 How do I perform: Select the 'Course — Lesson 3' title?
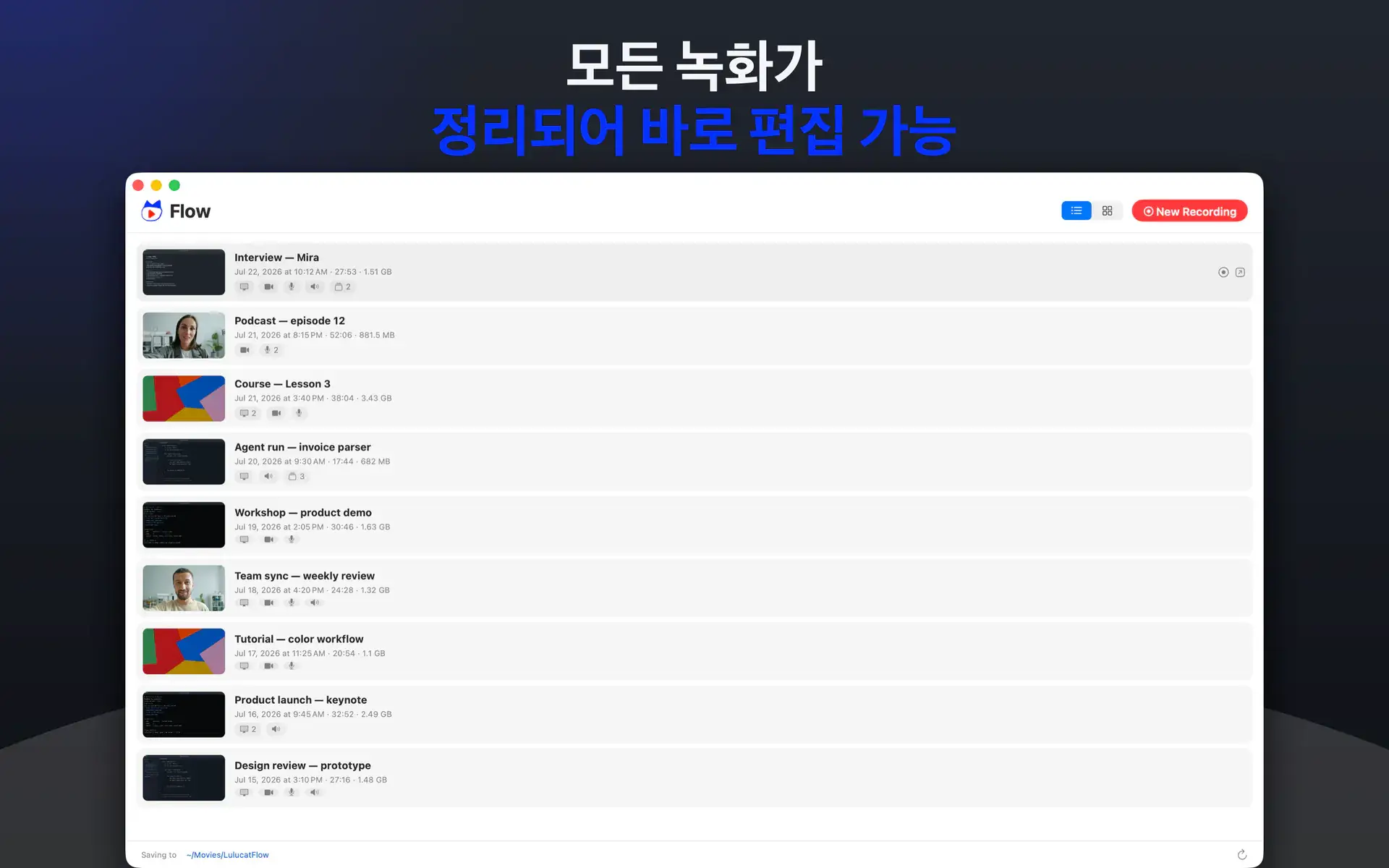(x=282, y=384)
